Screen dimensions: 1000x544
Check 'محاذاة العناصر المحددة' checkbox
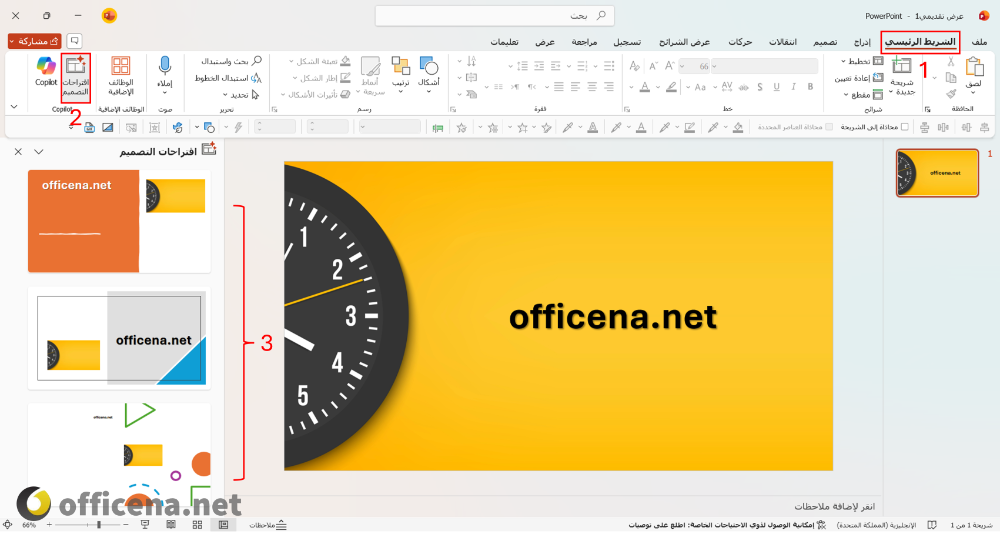828,127
